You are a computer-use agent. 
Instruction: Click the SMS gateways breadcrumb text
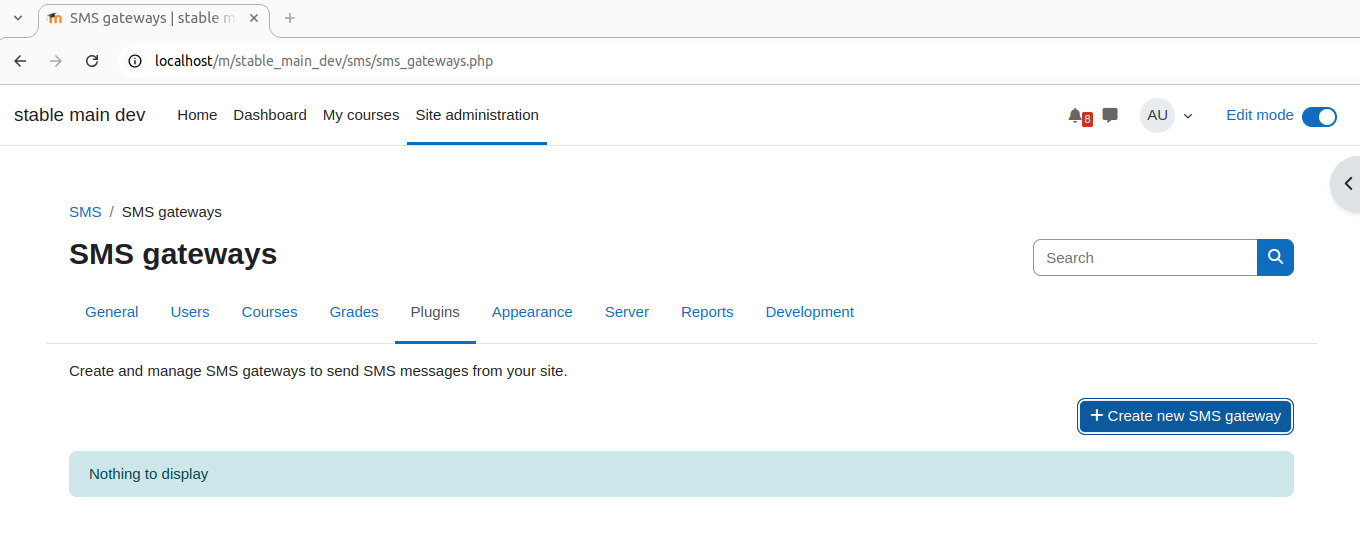click(x=172, y=212)
